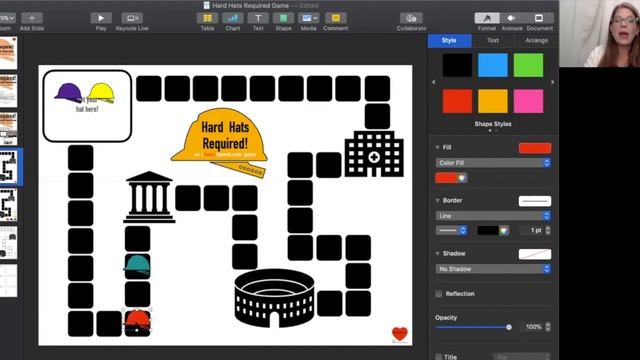640x360 pixels.
Task: Click the Add Slide toolbar button
Action: point(31,18)
